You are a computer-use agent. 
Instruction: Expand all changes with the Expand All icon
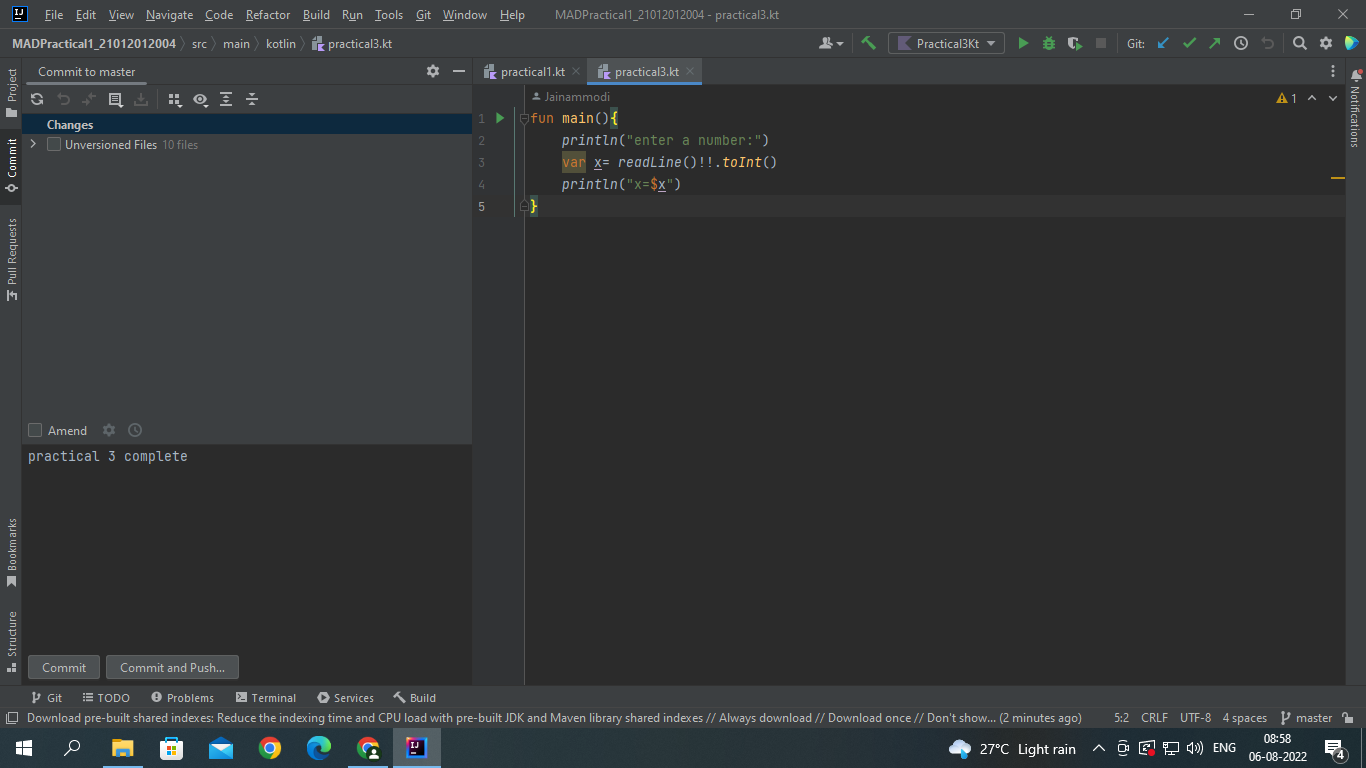pyautogui.click(x=226, y=99)
